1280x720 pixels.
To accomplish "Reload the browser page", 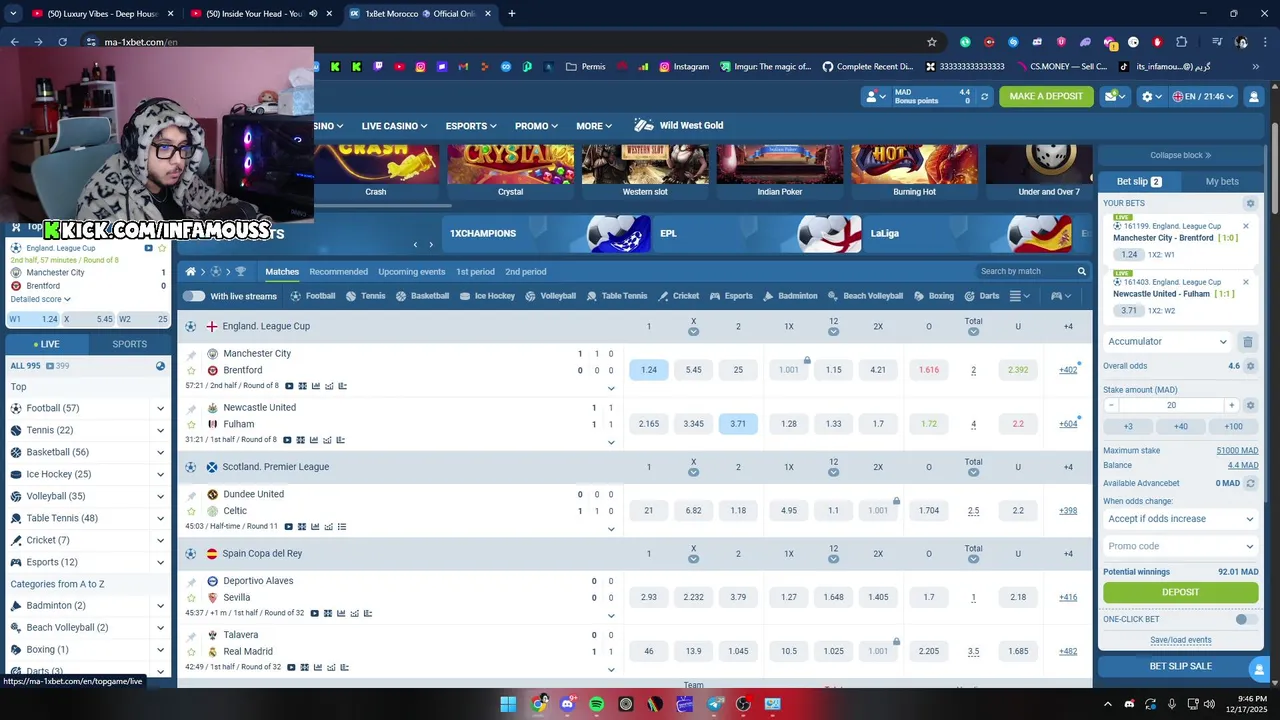I will click(x=62, y=42).
